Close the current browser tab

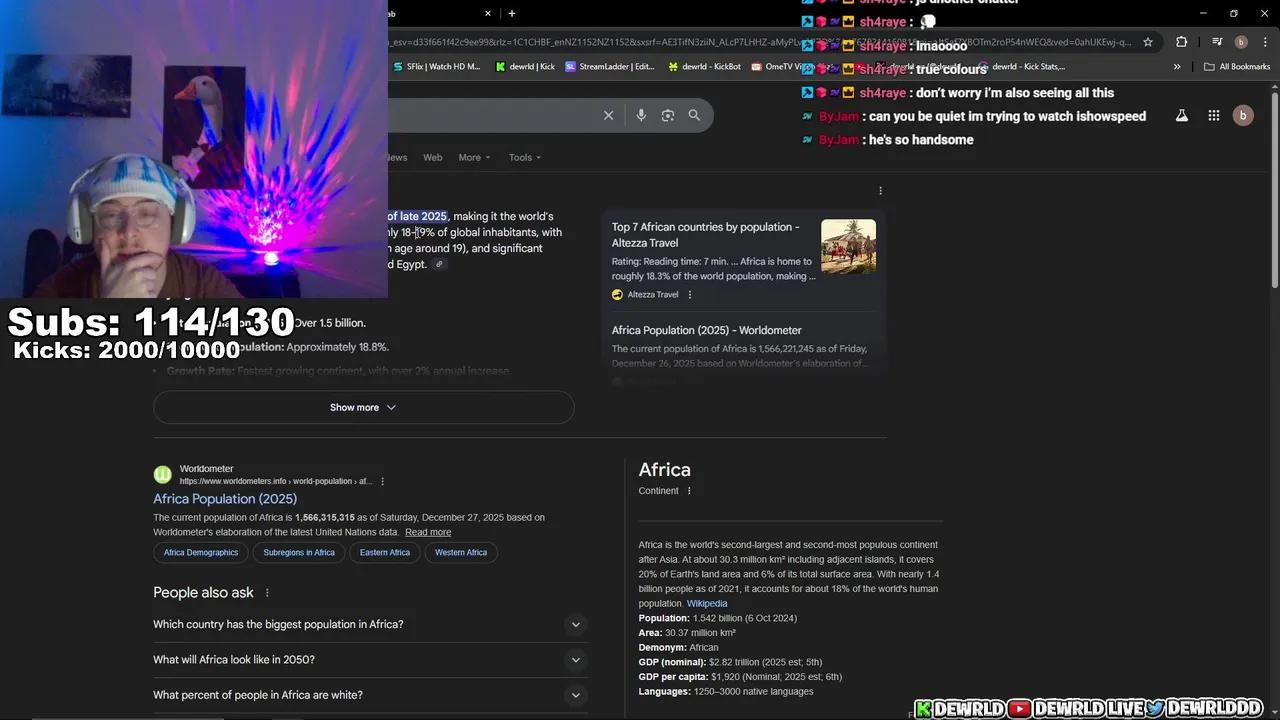pos(488,13)
